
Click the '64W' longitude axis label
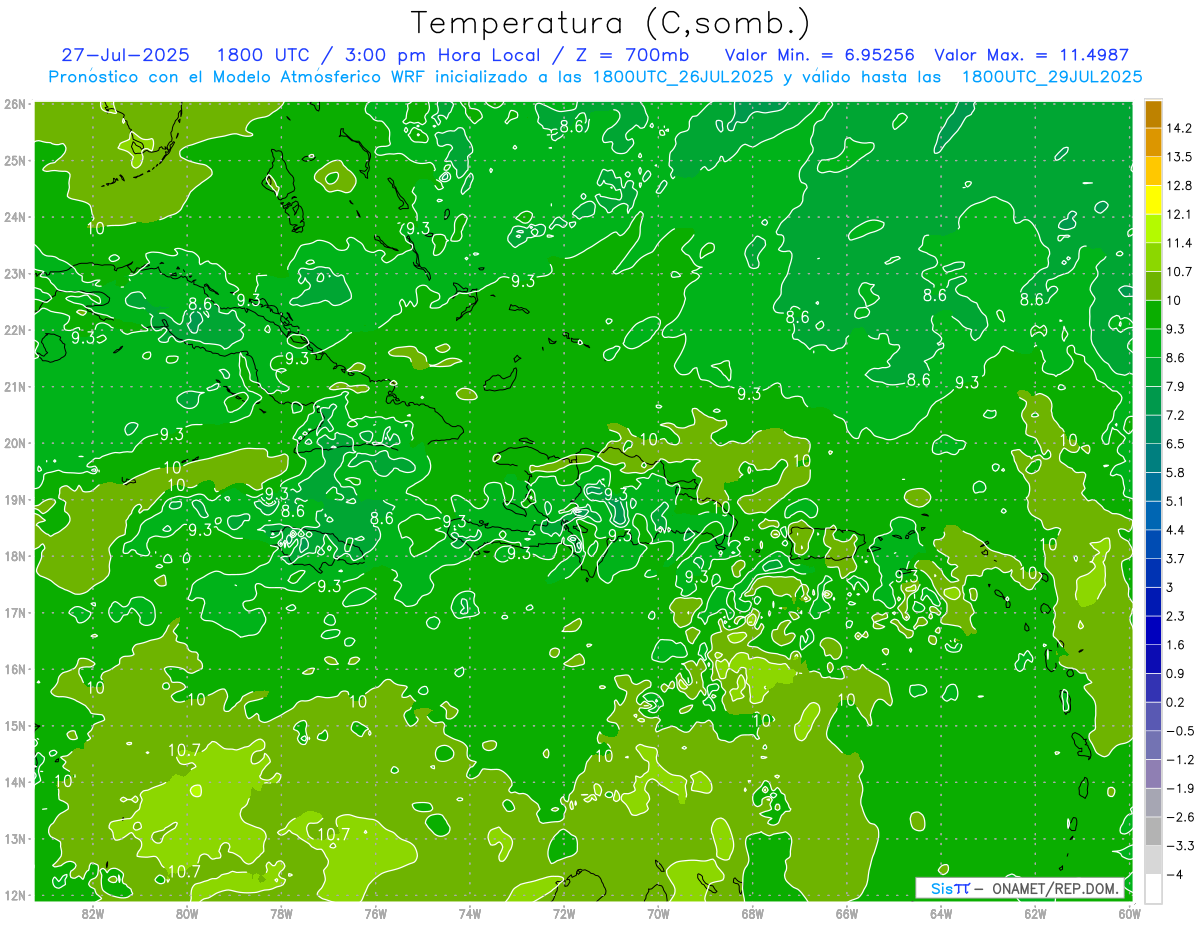[941, 912]
